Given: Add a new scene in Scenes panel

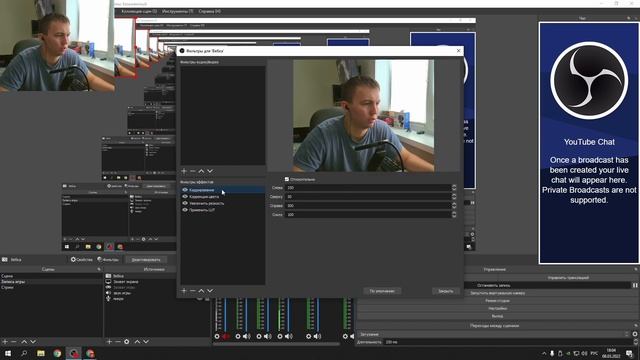Looking at the screenshot, I should [x=5, y=341].
